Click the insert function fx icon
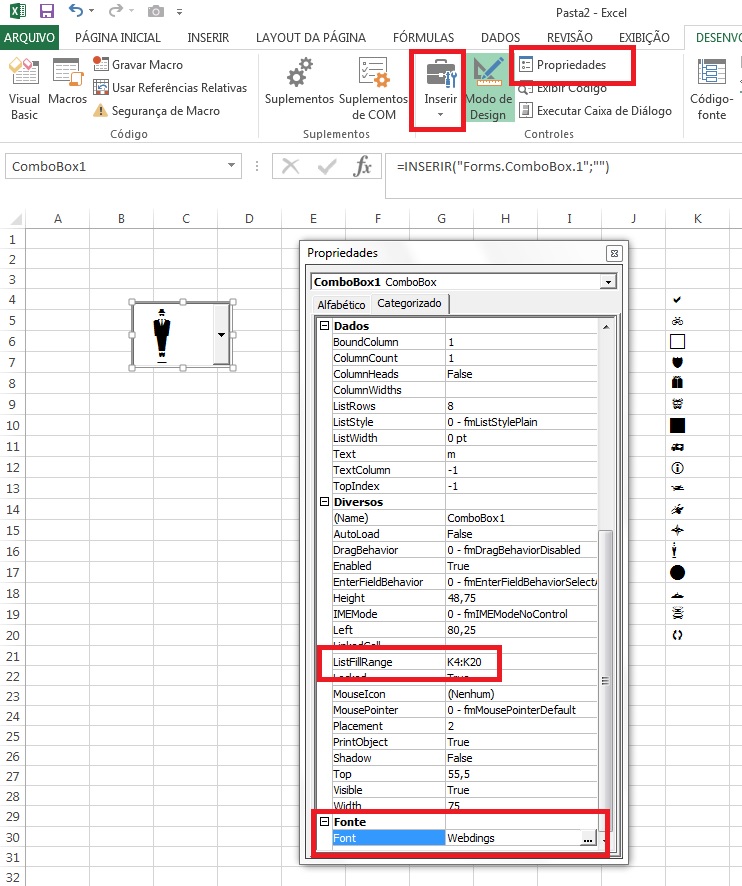The height and width of the screenshot is (886, 742). pos(362,167)
